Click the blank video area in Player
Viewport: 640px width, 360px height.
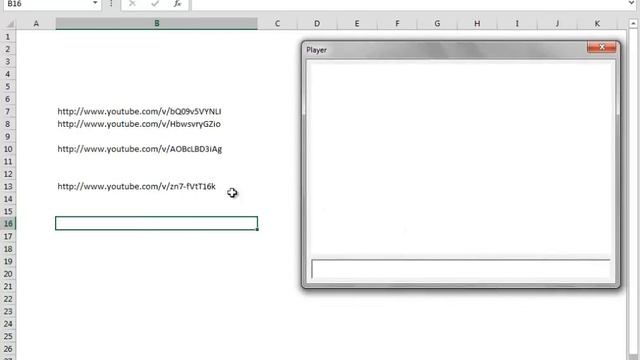(x=460, y=157)
